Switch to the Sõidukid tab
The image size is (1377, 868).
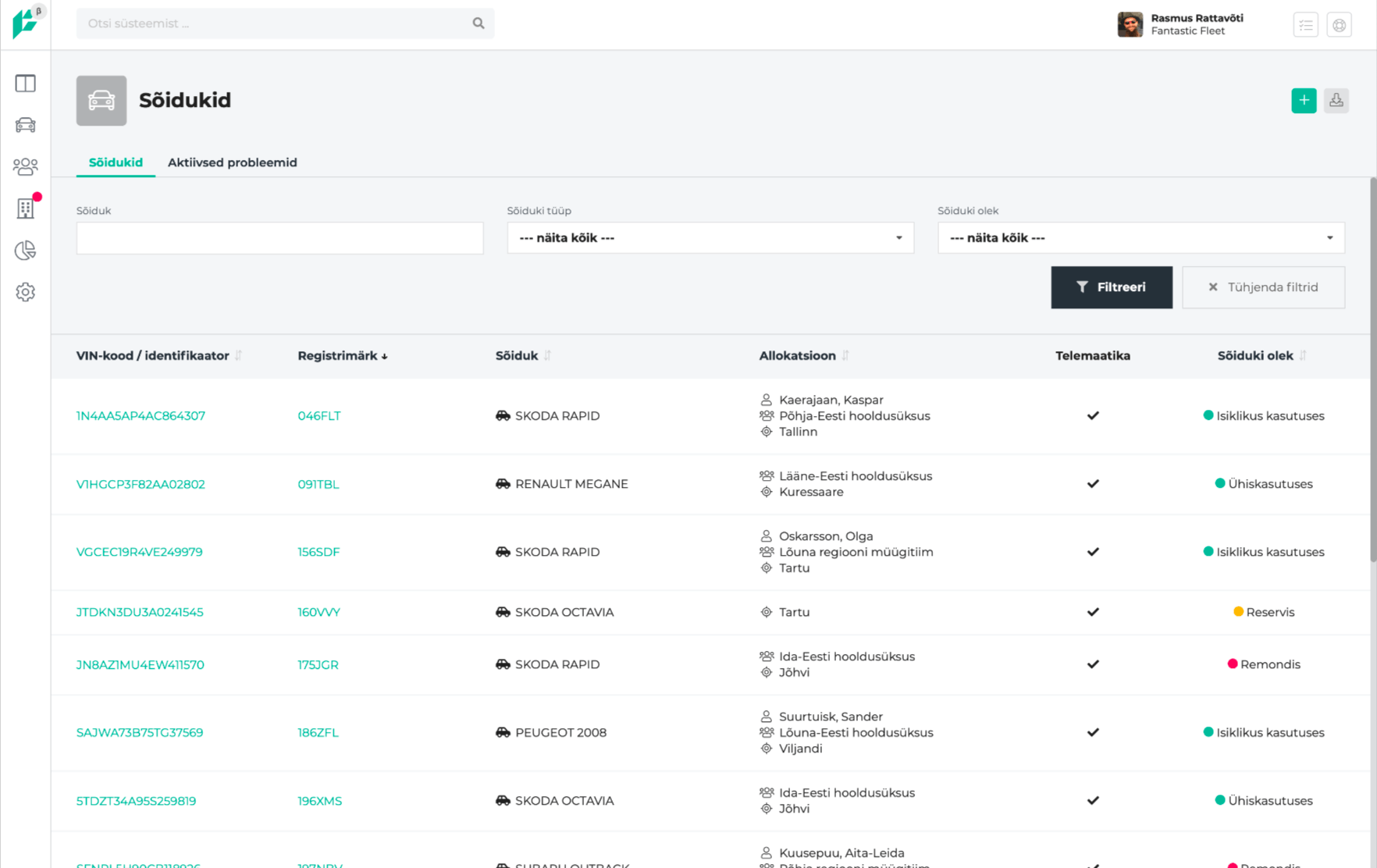(x=116, y=162)
